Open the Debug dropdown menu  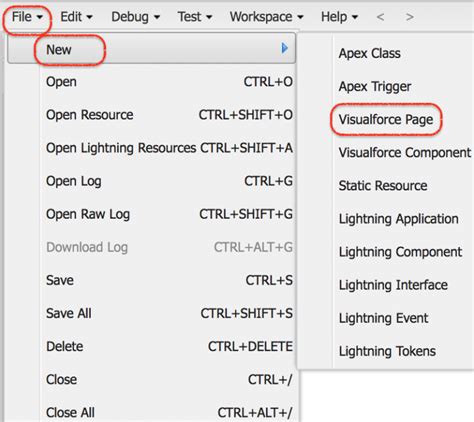(136, 17)
